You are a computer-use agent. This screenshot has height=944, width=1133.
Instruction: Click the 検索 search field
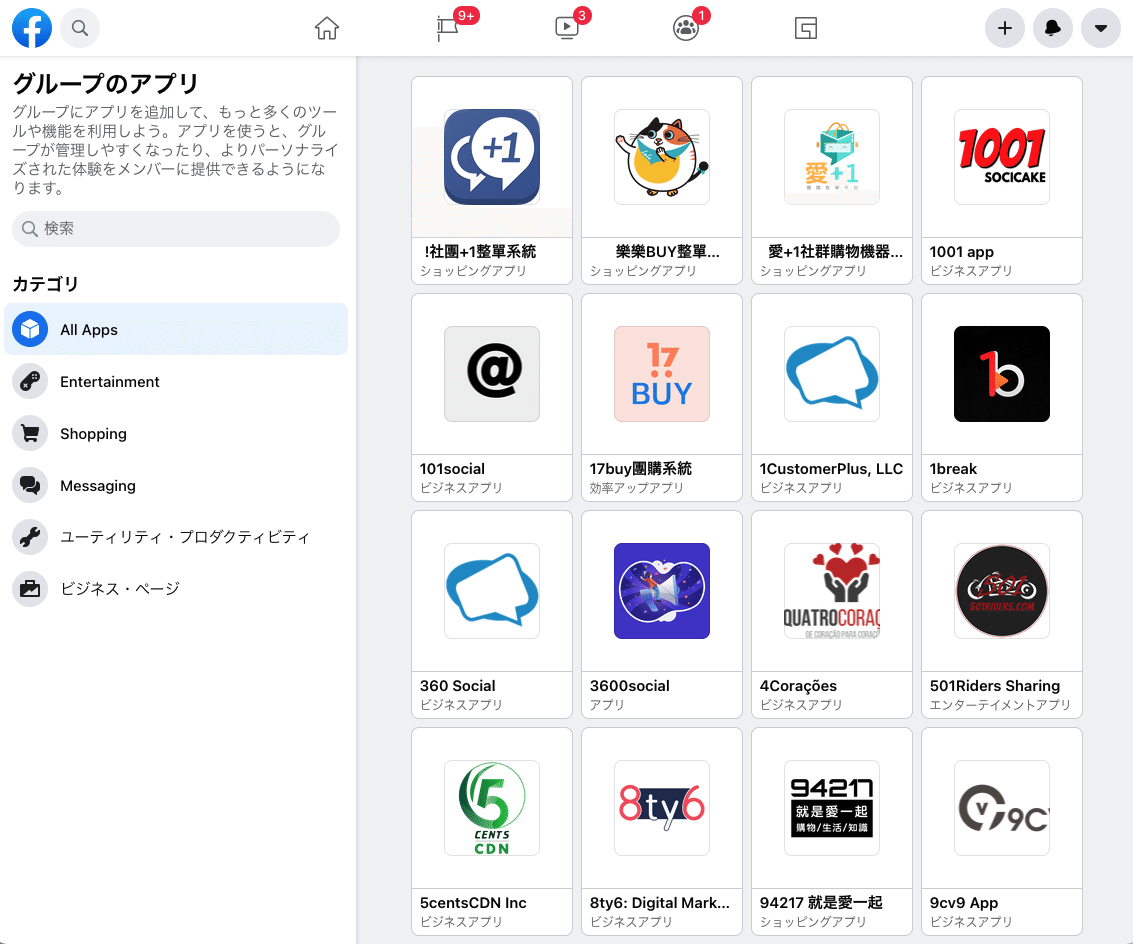point(176,228)
